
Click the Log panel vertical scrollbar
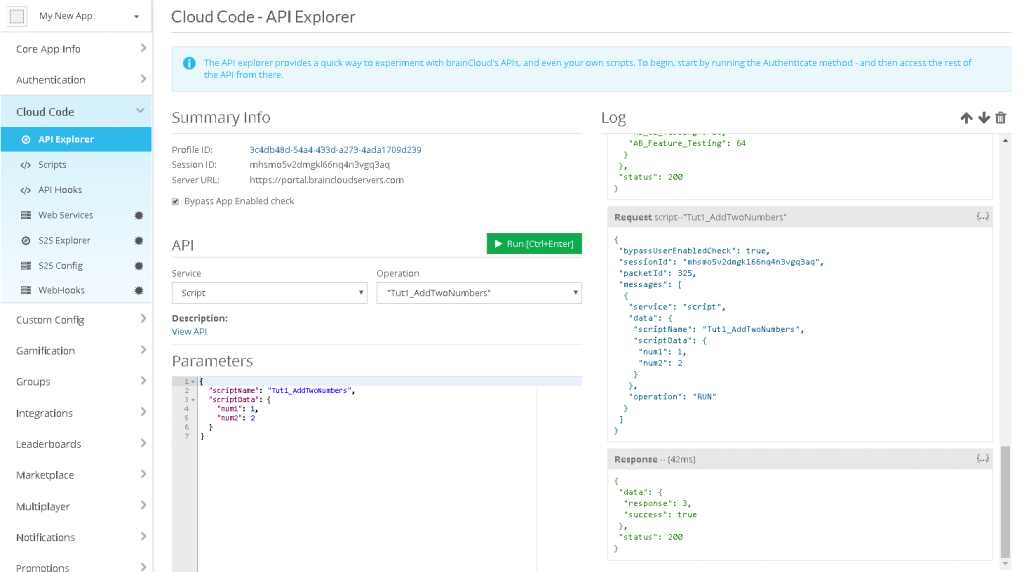1005,500
